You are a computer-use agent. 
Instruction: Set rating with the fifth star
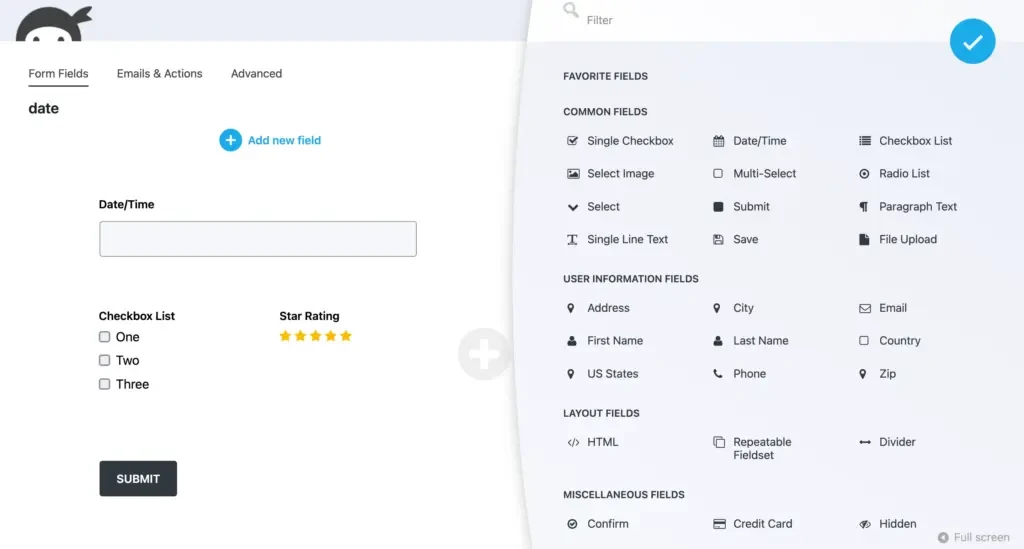pyautogui.click(x=346, y=336)
